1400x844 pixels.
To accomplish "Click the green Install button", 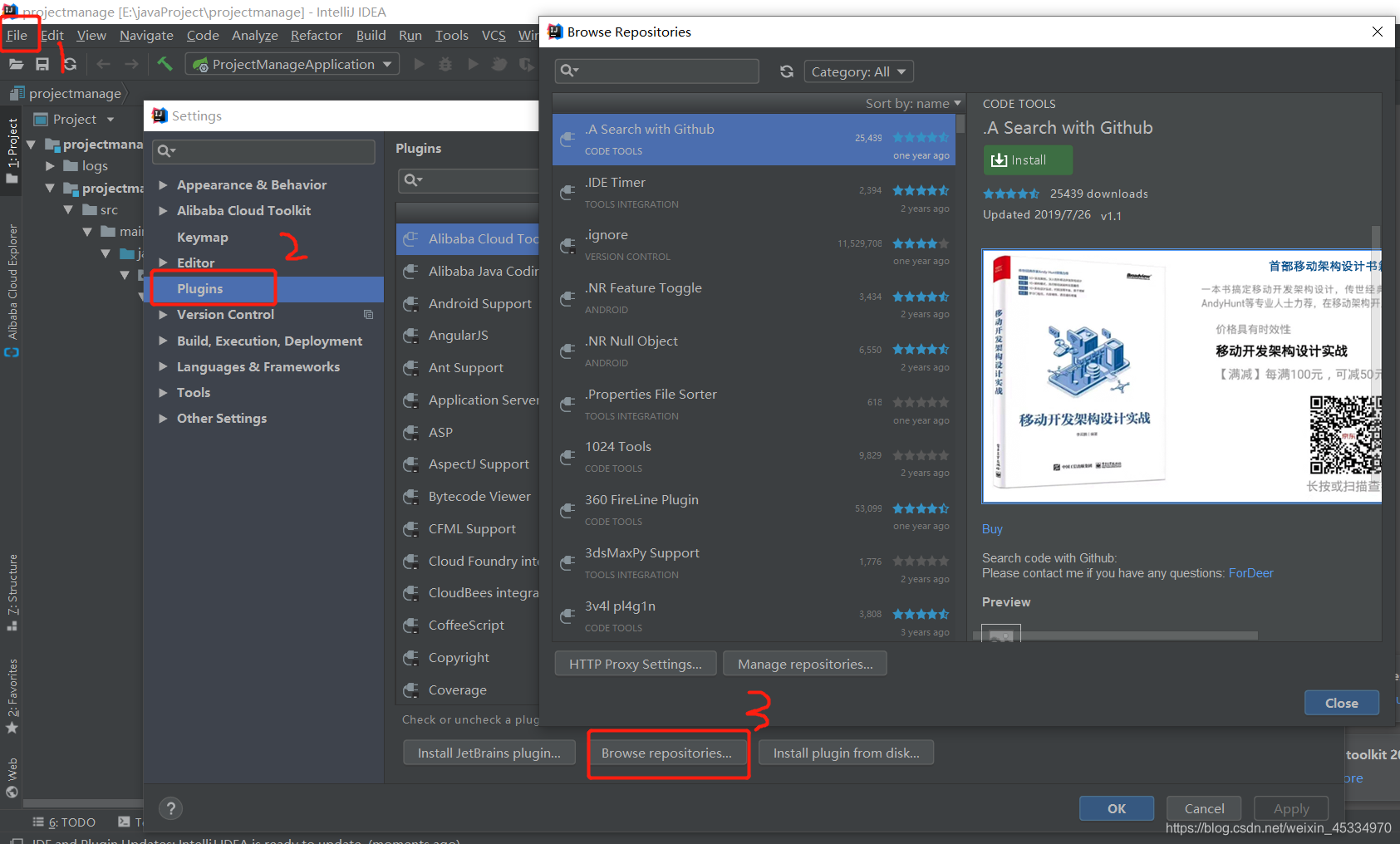I will tap(1028, 159).
